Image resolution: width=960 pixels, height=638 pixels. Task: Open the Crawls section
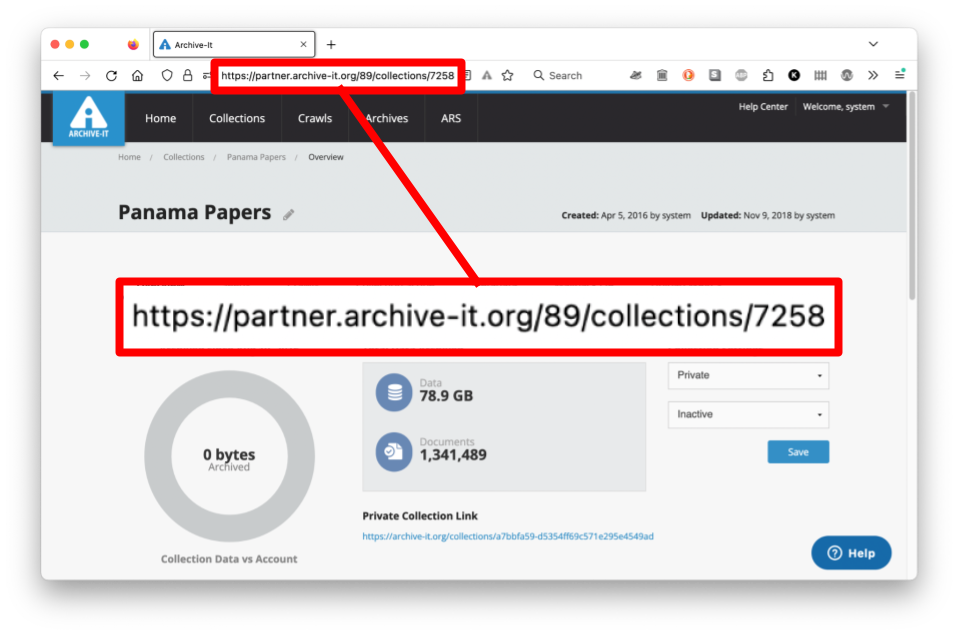tap(314, 118)
